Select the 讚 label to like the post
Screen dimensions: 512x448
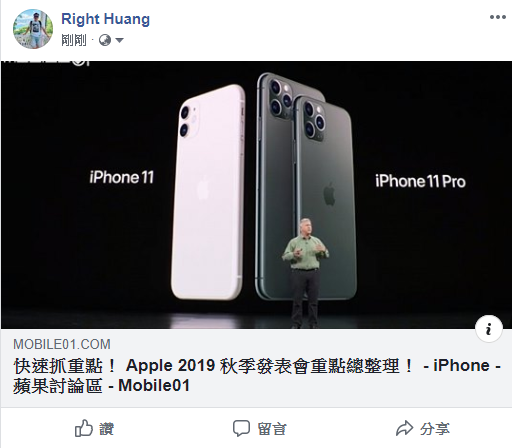click(106, 429)
